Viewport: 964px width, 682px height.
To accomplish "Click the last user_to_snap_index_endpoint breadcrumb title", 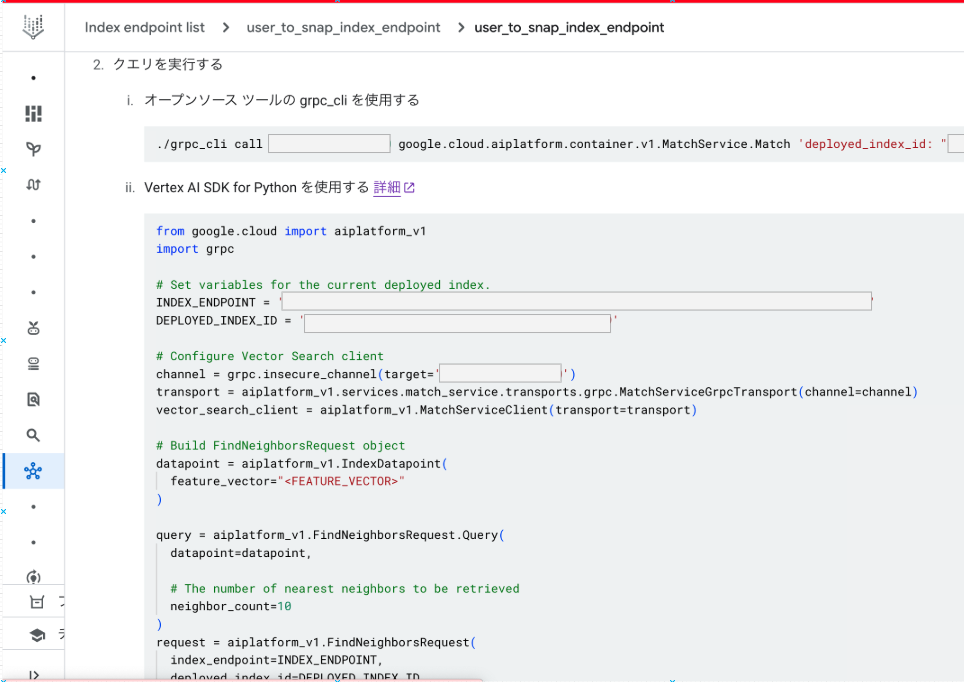I will tap(569, 28).
